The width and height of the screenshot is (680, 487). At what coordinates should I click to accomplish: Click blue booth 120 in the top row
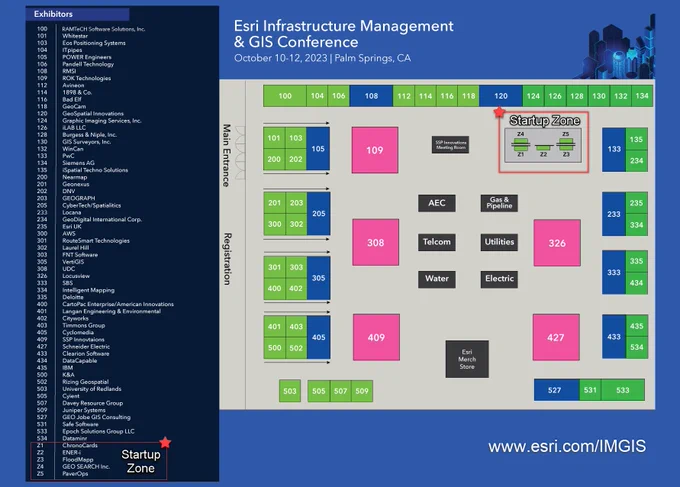coord(501,96)
